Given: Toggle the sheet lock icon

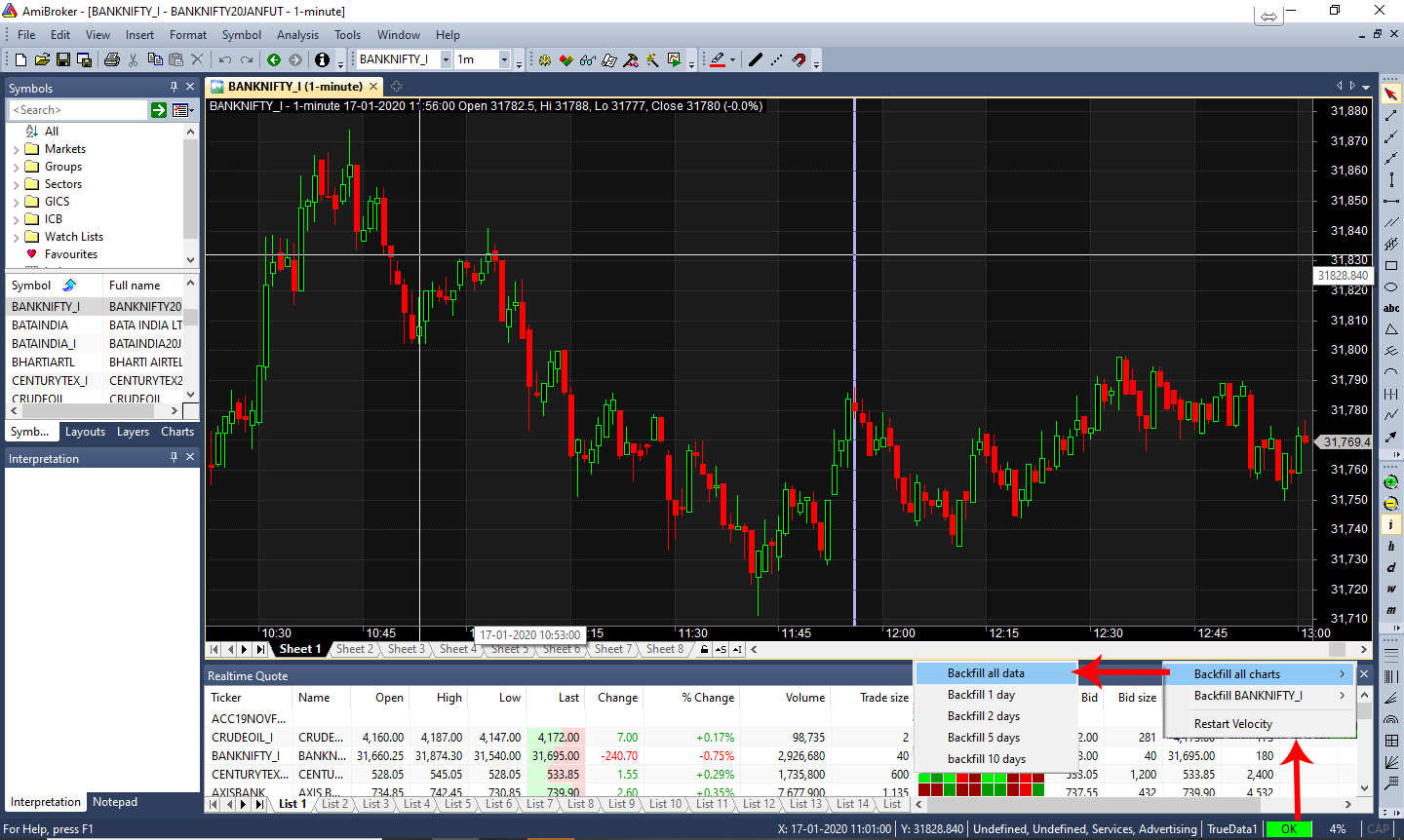Looking at the screenshot, I should click(705, 649).
